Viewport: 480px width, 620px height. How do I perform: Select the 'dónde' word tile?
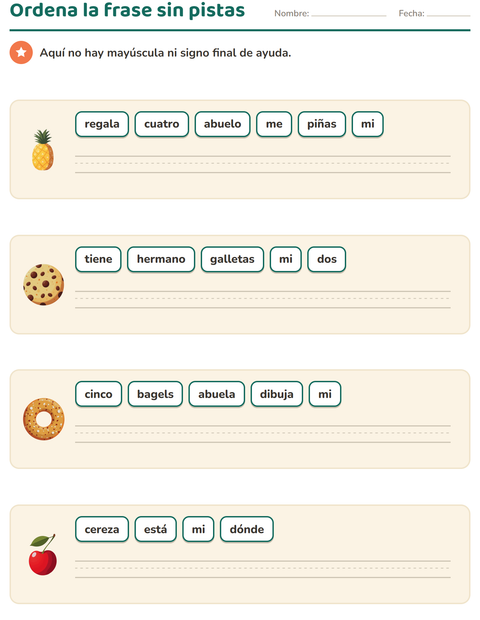click(247, 529)
